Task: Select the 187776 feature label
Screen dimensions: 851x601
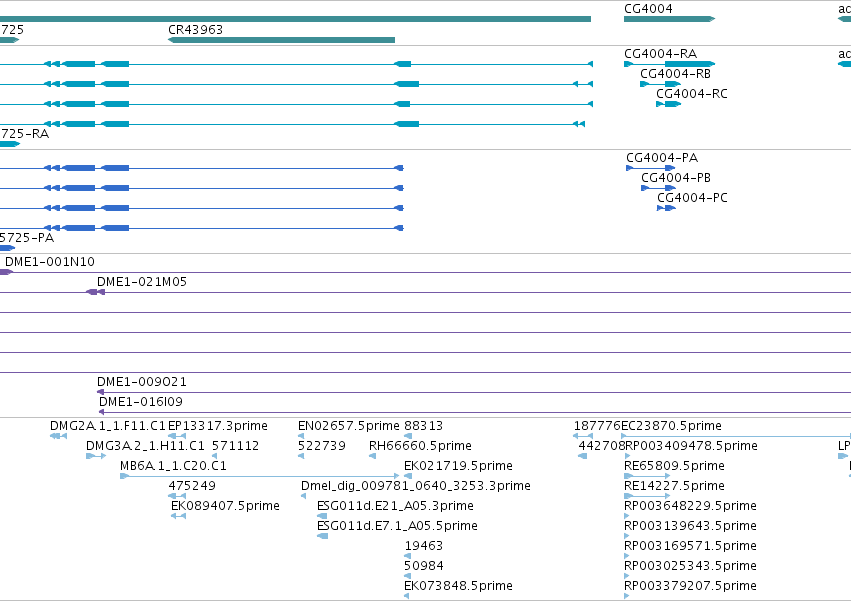Action: pyautogui.click(x=597, y=426)
